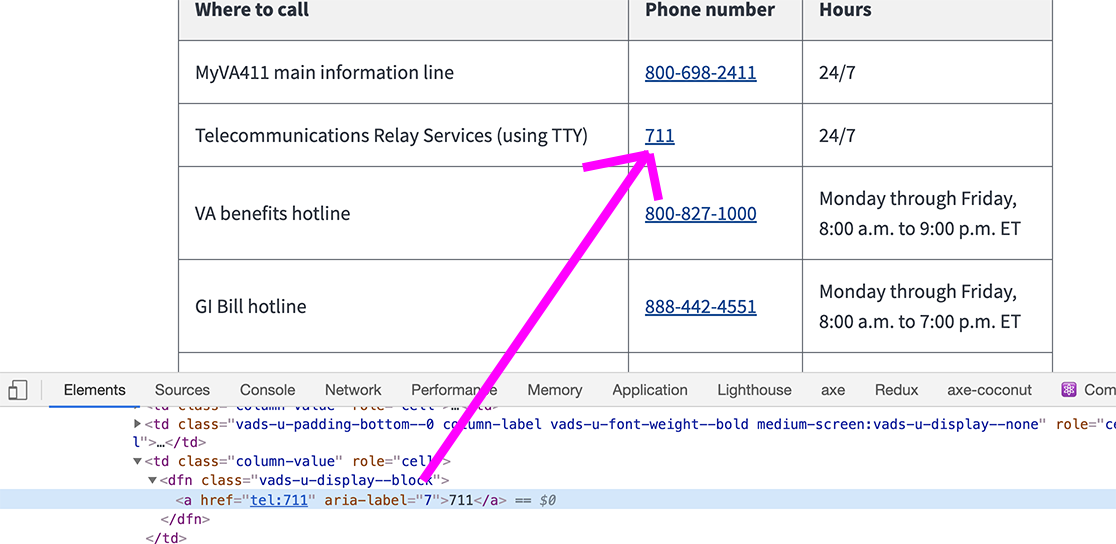Click the 'Phone number' column header

click(710, 10)
